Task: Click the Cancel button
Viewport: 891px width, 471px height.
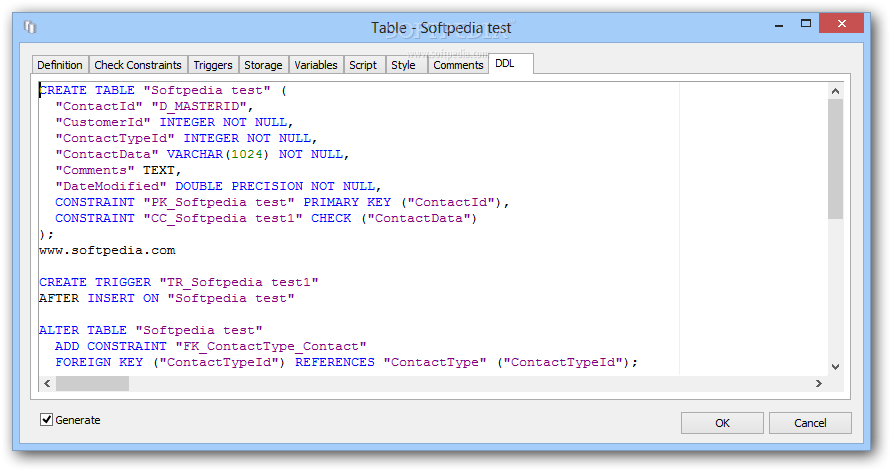Action: (x=810, y=423)
